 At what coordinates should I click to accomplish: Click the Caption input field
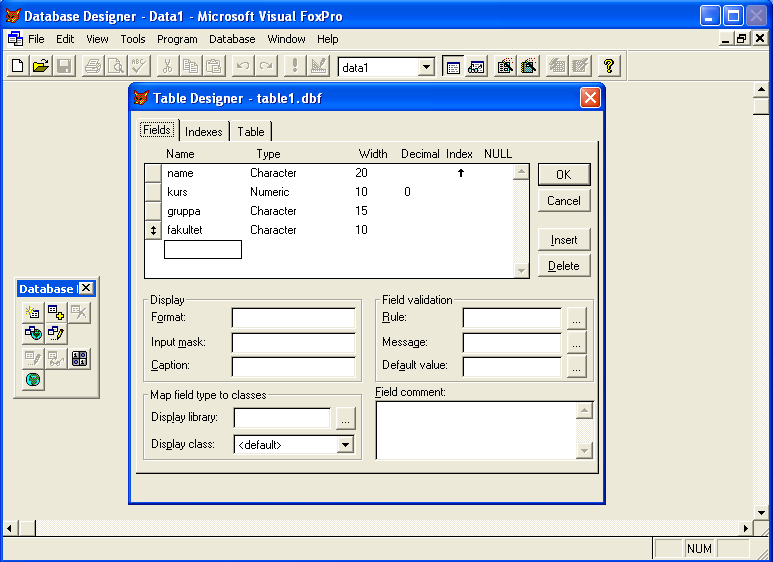point(293,367)
